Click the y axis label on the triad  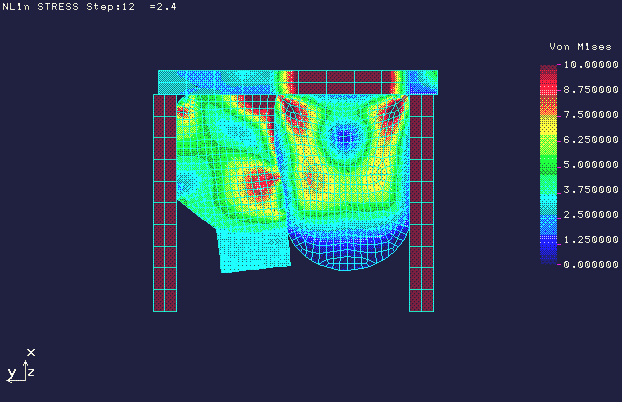(11, 374)
